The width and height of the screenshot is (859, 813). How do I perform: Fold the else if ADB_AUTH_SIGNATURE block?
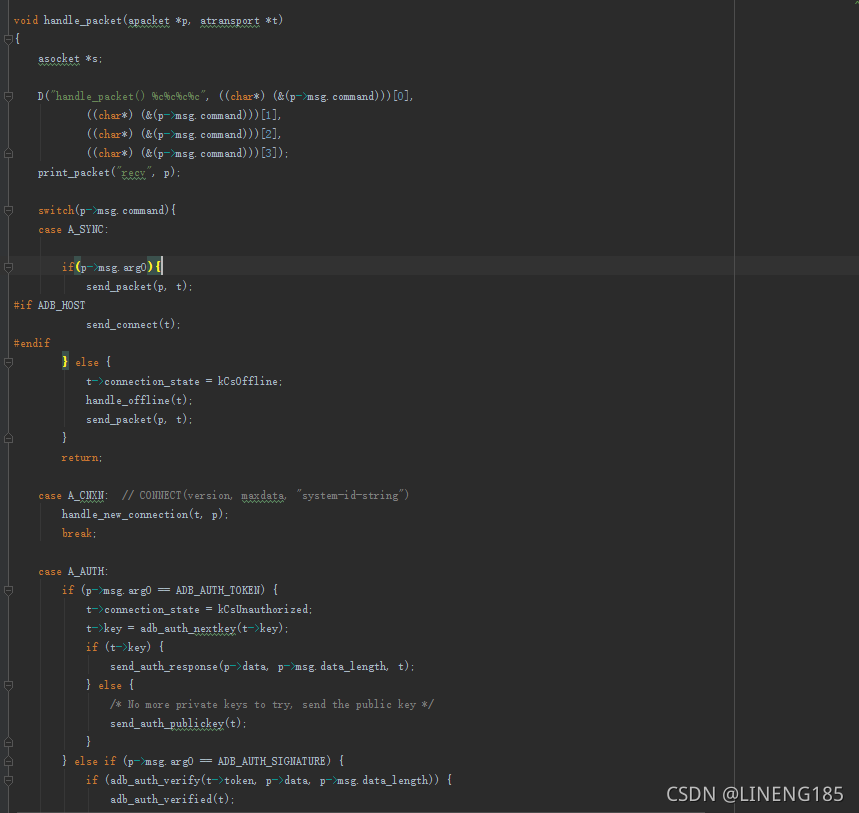8,761
